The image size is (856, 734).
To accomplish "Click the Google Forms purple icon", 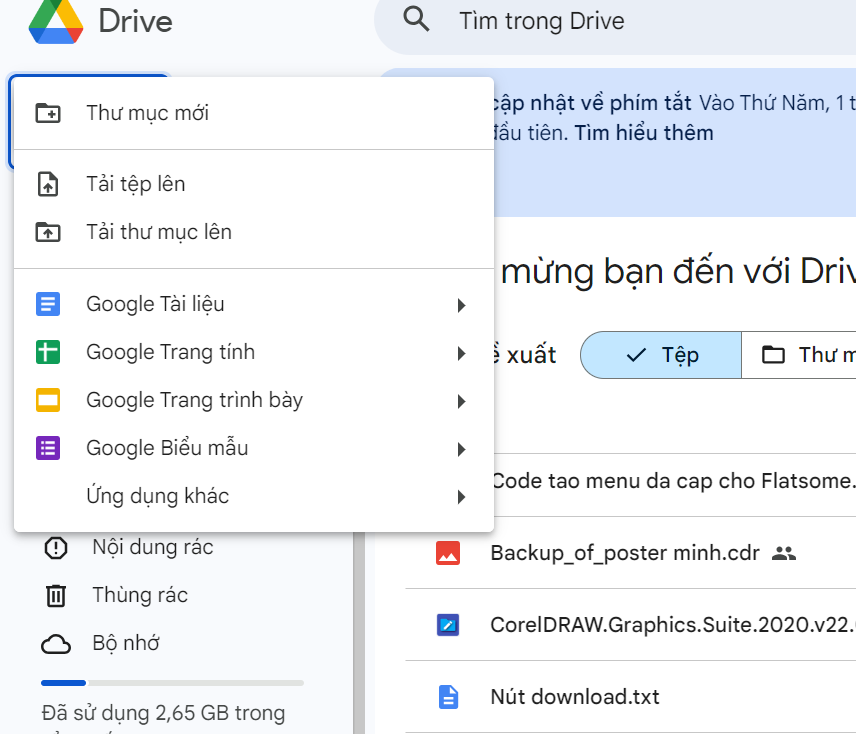I will pyautogui.click(x=48, y=448).
